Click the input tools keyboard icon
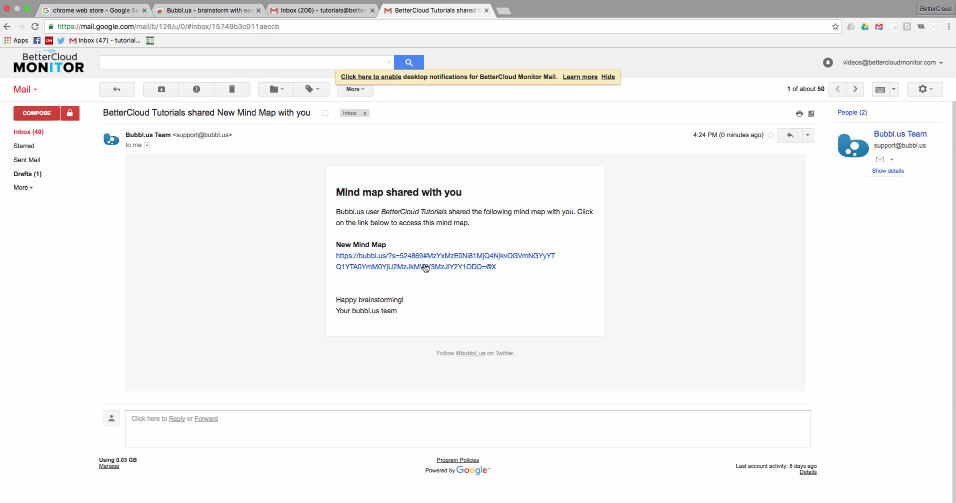 coord(880,89)
